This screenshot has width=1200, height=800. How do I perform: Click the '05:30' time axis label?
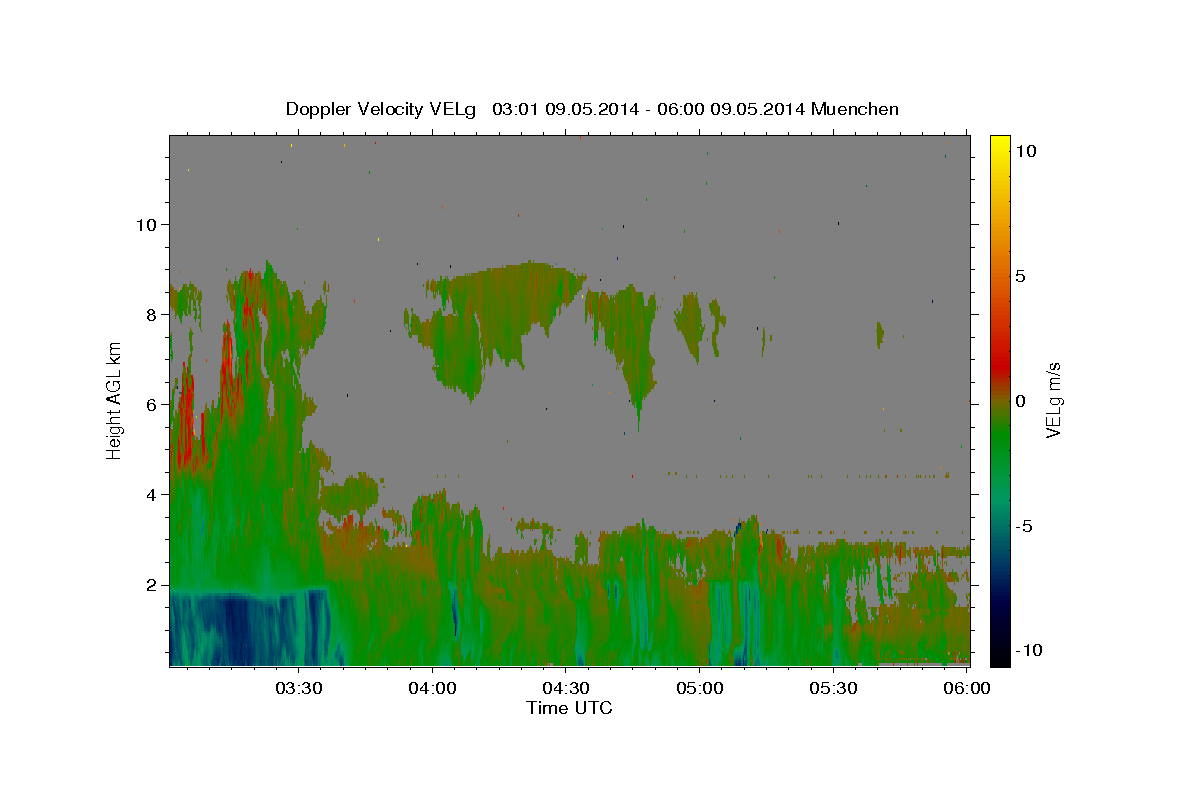[834, 688]
